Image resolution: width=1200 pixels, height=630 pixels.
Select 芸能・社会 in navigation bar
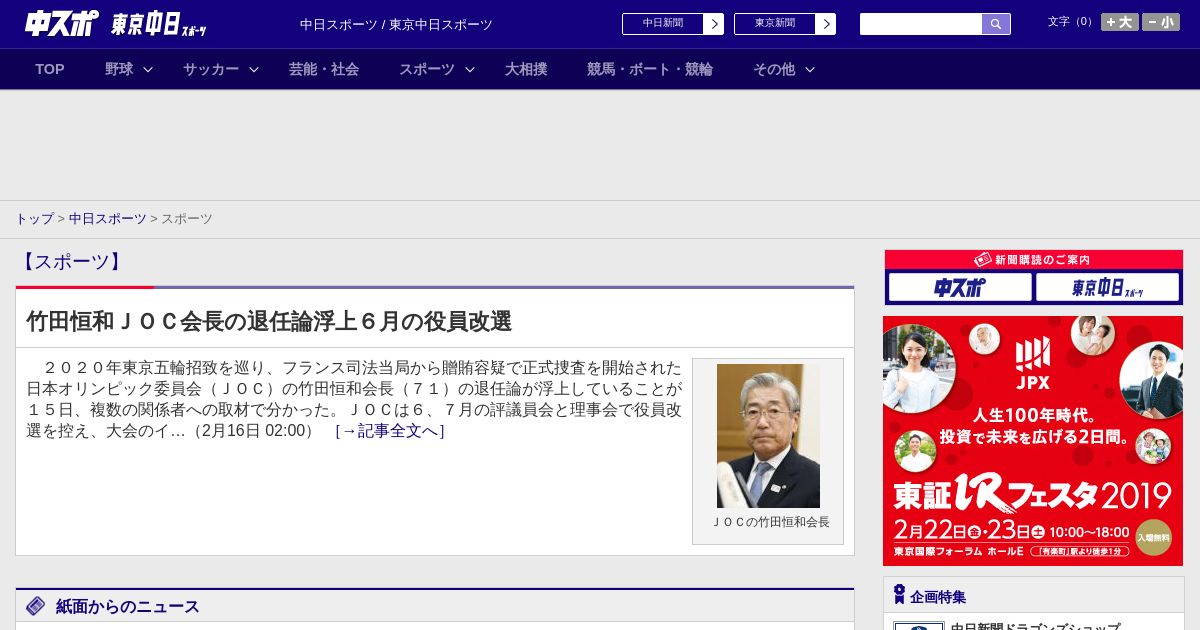click(x=324, y=69)
